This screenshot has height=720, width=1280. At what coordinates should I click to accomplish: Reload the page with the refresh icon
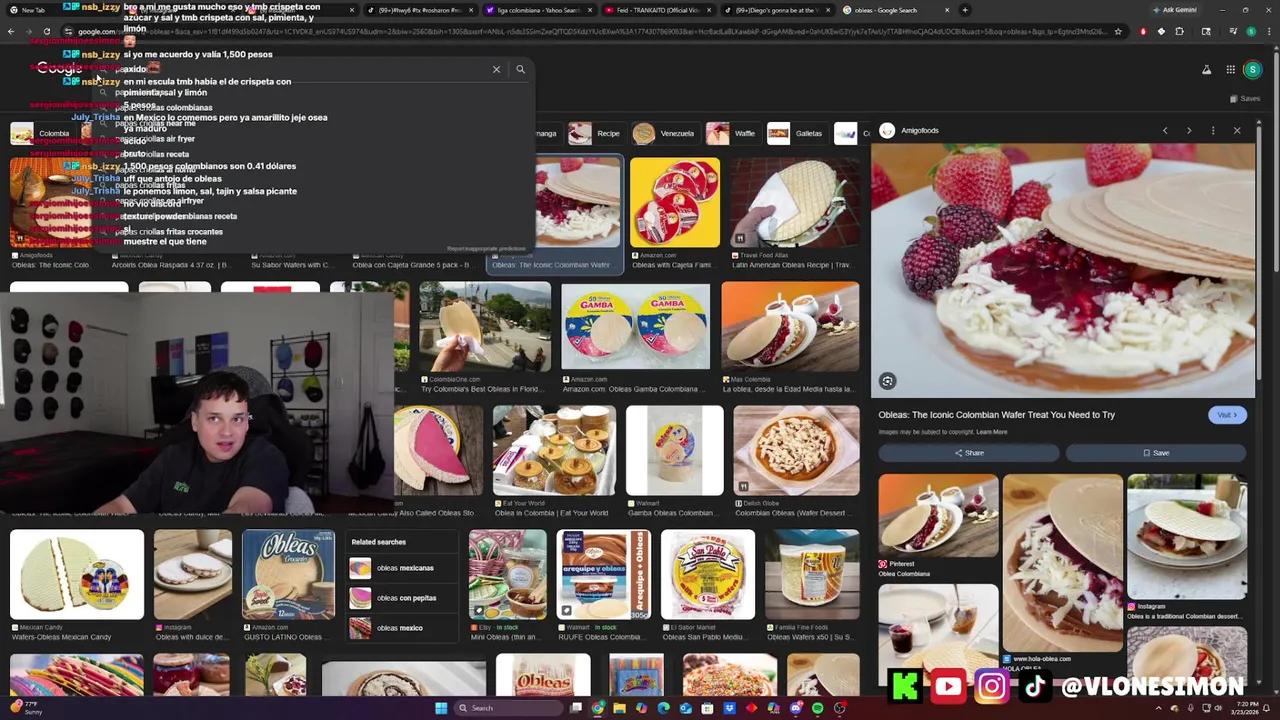46,31
